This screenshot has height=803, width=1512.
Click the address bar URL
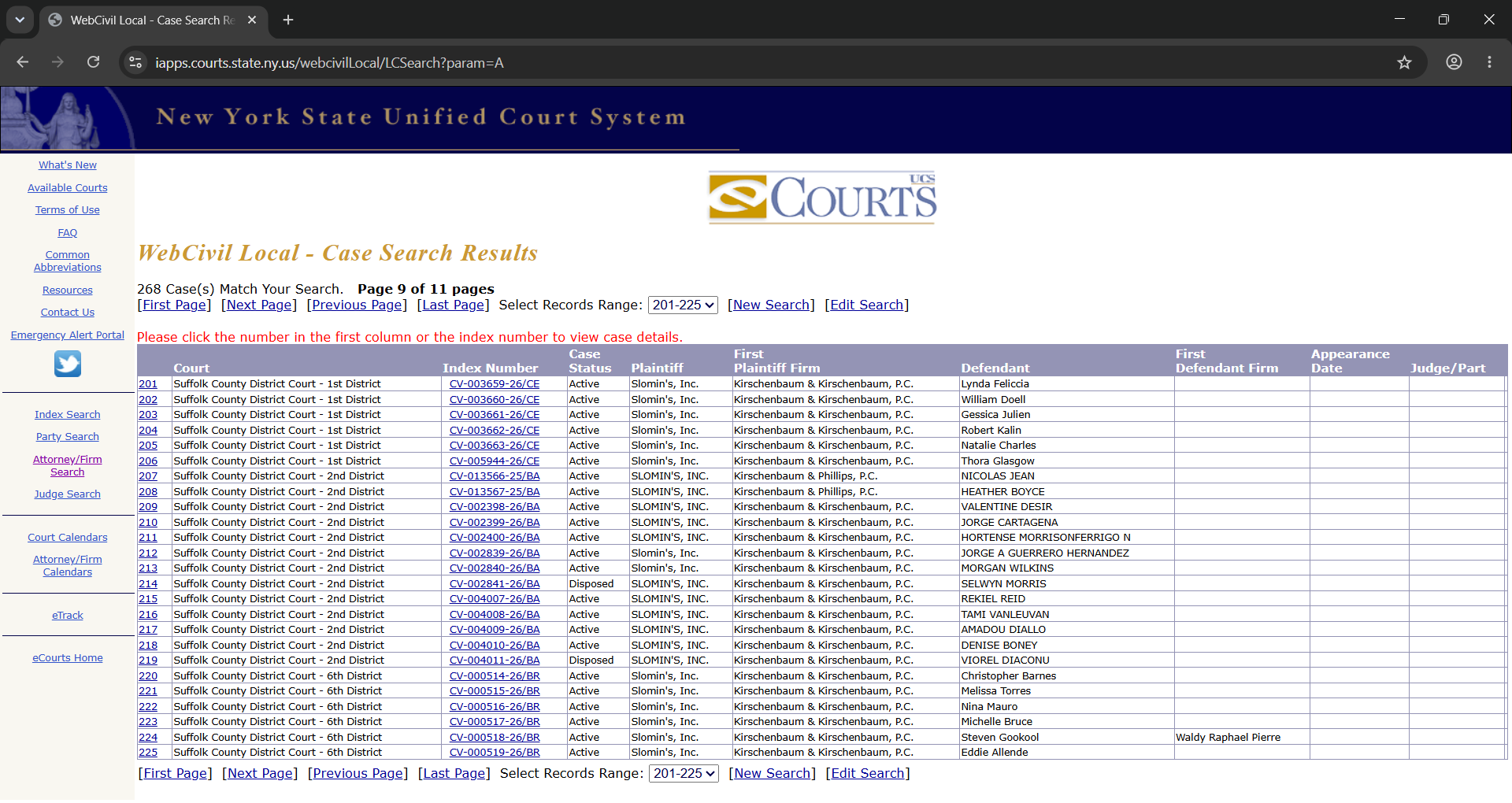coord(329,63)
